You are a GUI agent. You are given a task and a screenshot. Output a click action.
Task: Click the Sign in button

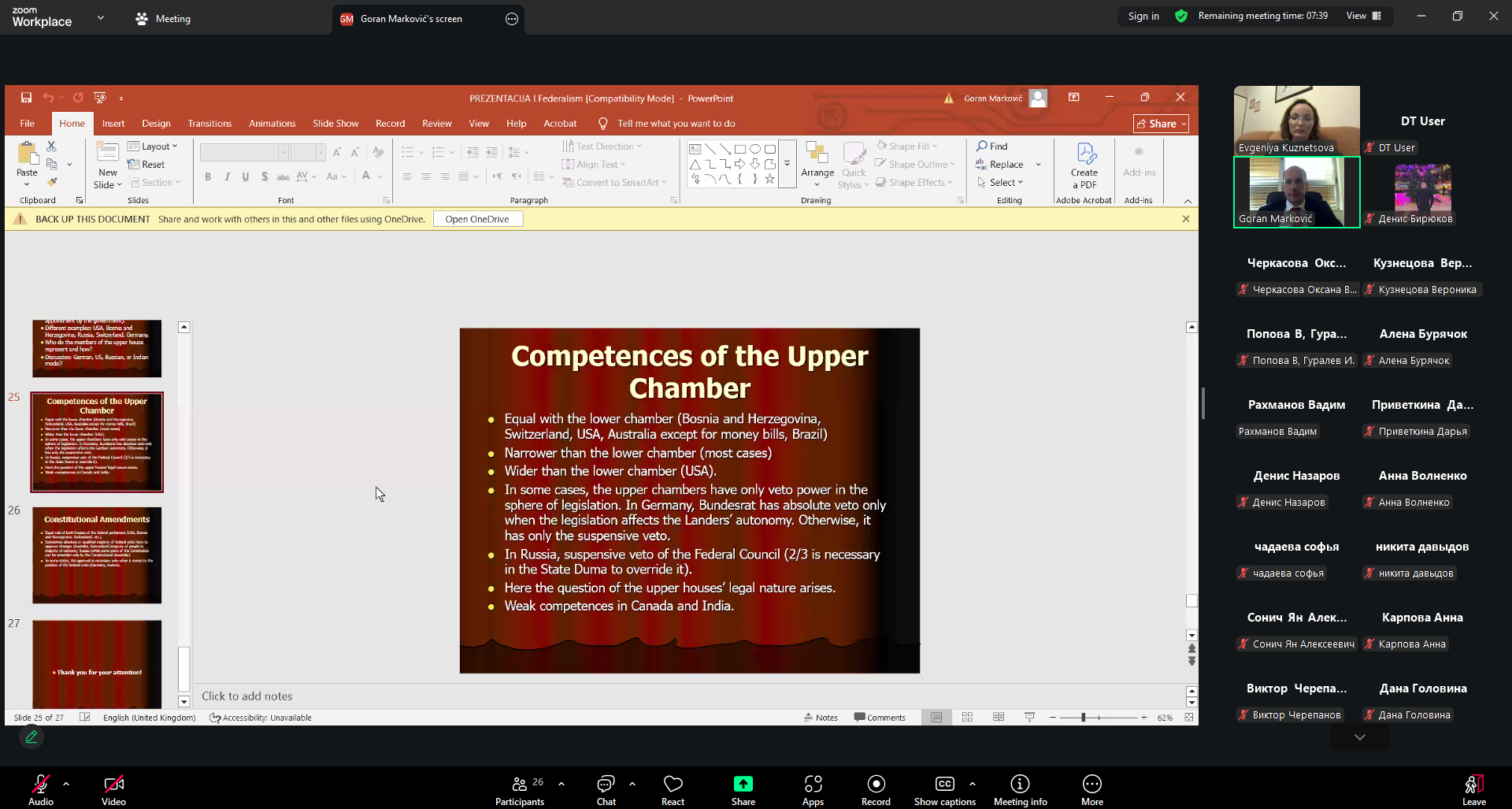1143,16
